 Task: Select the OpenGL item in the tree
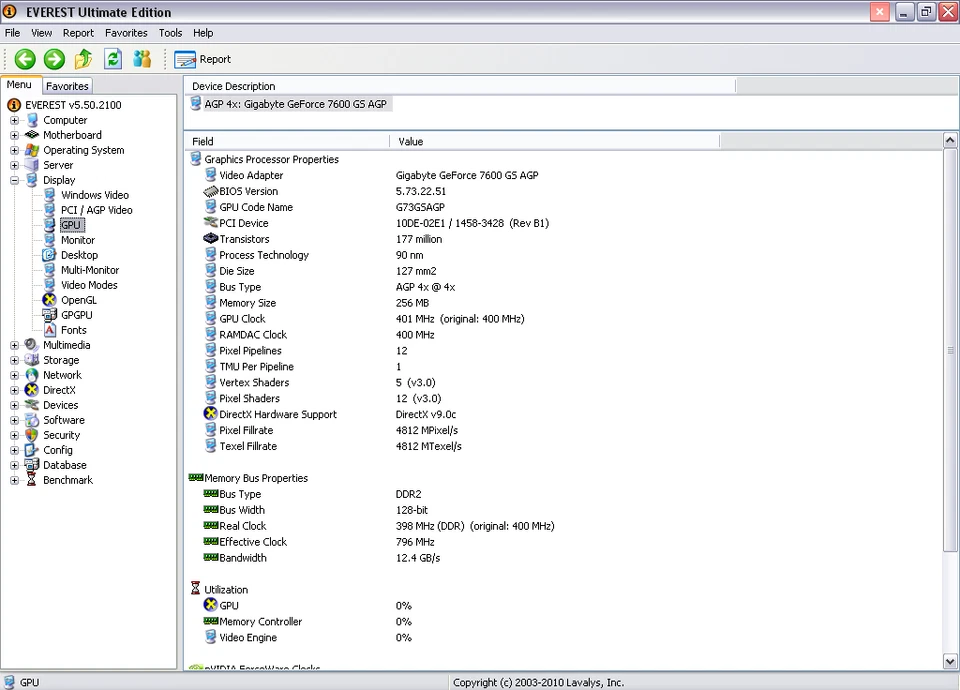[x=78, y=300]
